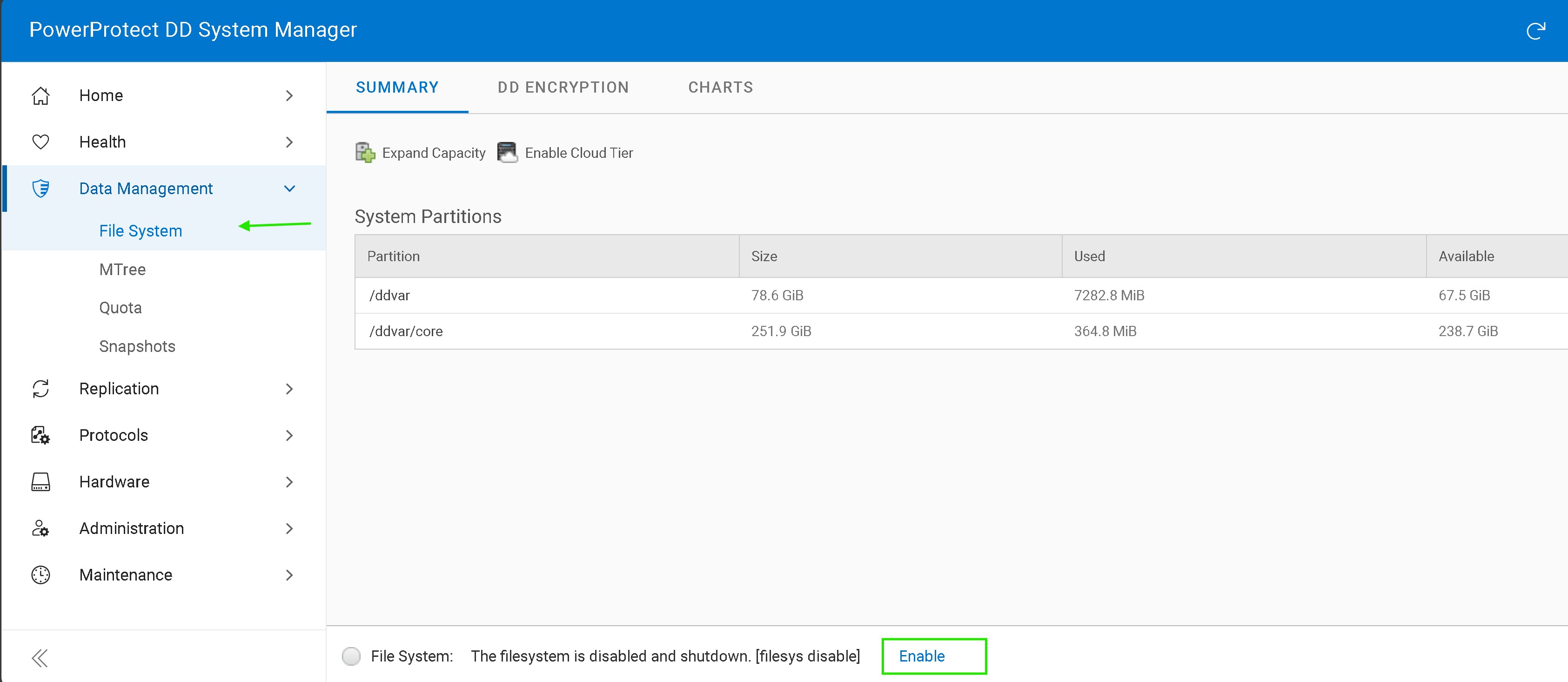Screen dimensions: 1568x682
Task: Open the MTree submenu item
Action: [x=122, y=269]
